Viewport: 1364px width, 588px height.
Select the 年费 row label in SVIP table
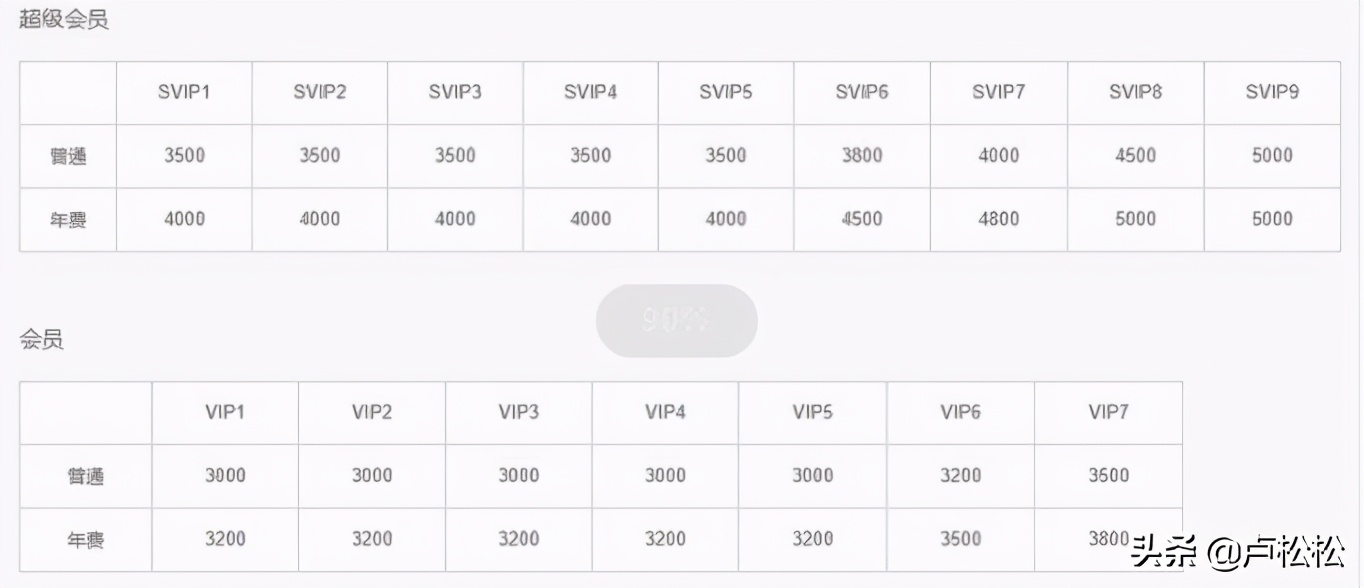(x=68, y=219)
